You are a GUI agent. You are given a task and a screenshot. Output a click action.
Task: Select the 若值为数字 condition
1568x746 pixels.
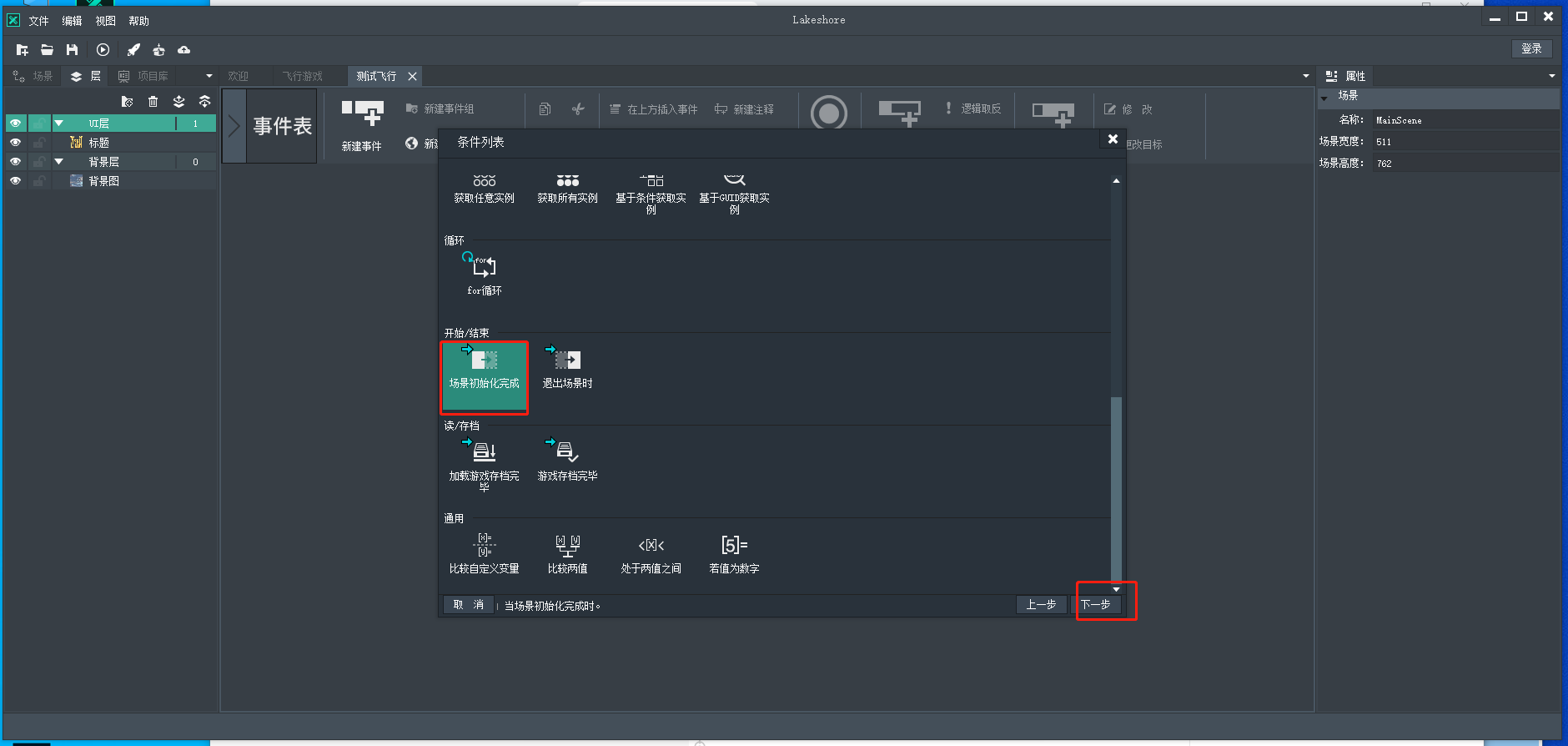[735, 553]
